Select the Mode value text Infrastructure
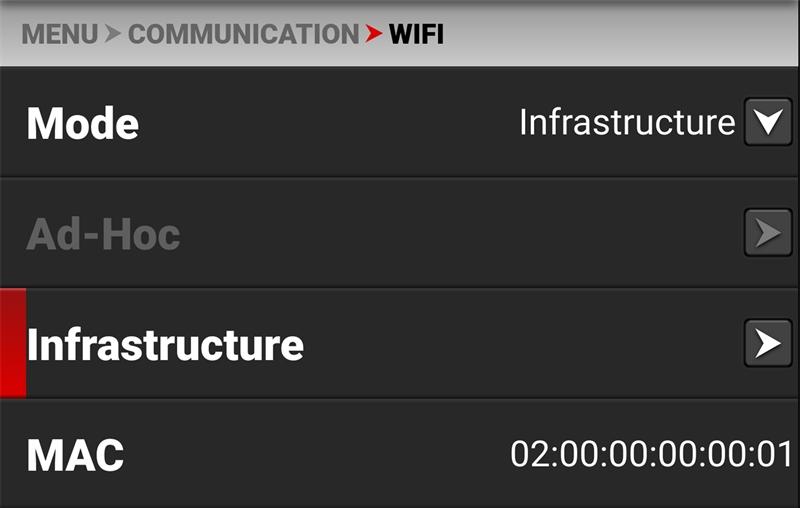The height and width of the screenshot is (508, 800). point(627,123)
